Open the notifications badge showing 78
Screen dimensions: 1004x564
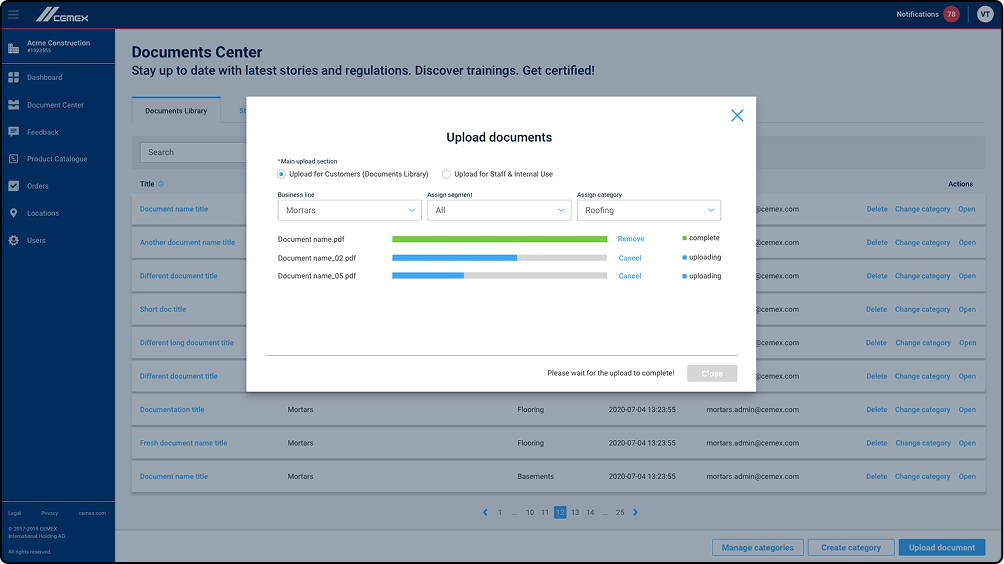[951, 14]
